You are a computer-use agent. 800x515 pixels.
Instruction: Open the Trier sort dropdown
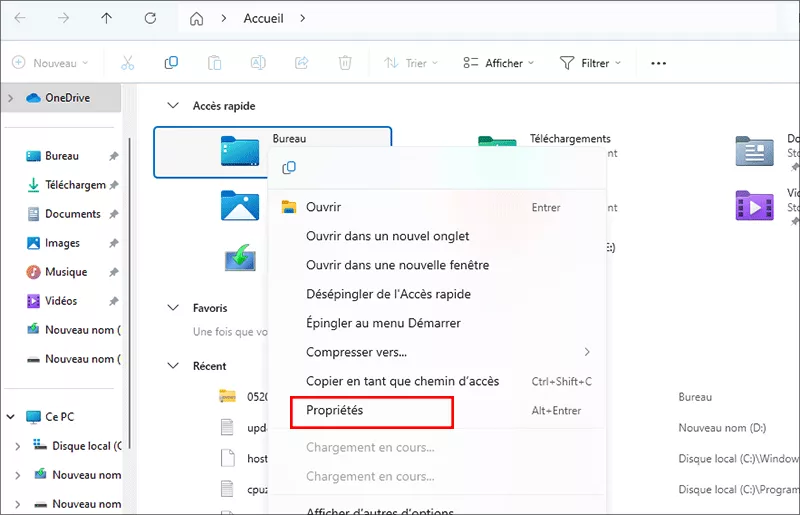coord(411,63)
